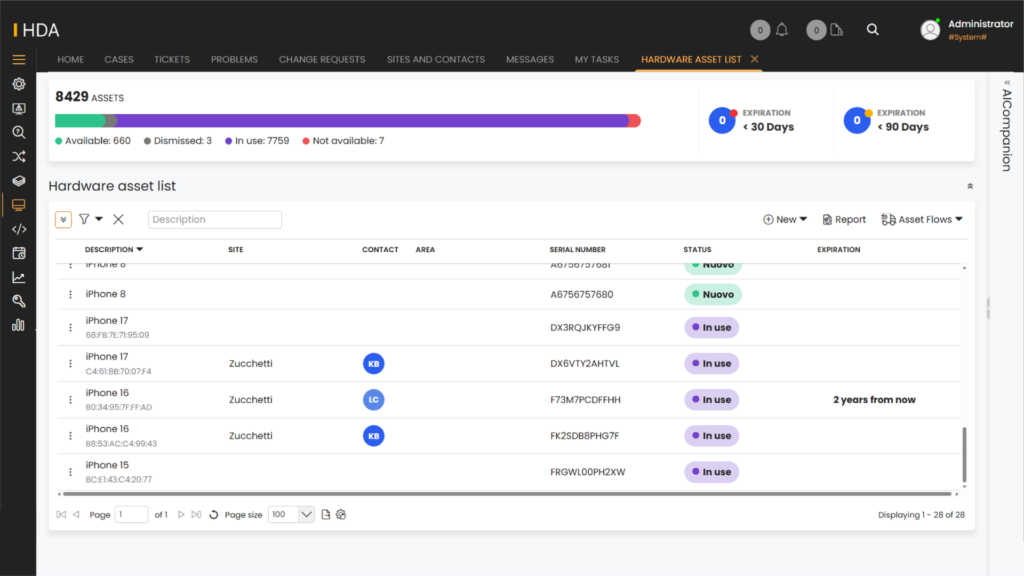Click the LC contact badge for iPhone 16
This screenshot has width=1024, height=576.
pyautogui.click(x=374, y=400)
